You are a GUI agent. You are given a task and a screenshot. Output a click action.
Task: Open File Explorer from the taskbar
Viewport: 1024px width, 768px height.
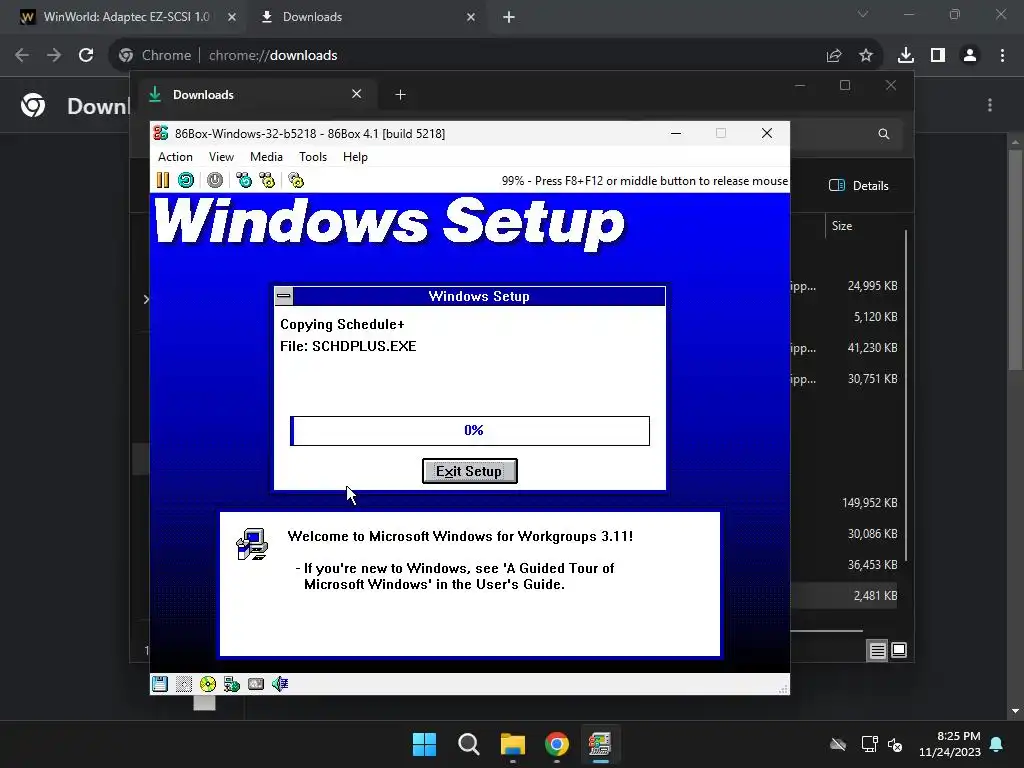tap(513, 744)
